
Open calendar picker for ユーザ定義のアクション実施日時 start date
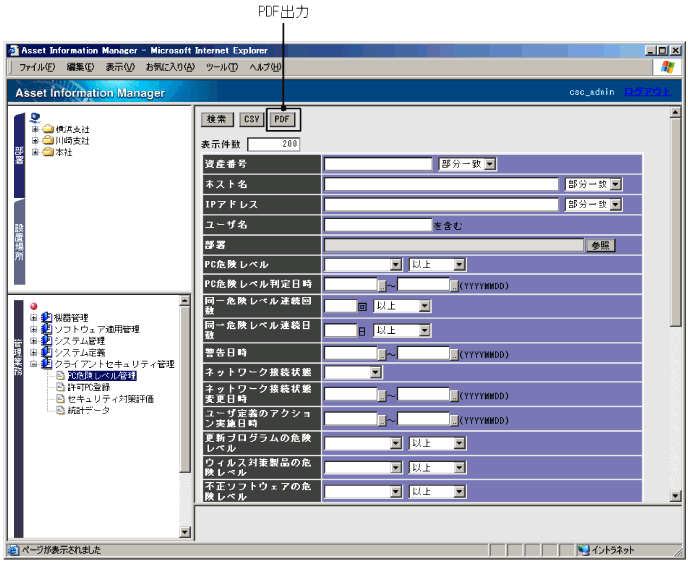(382, 421)
